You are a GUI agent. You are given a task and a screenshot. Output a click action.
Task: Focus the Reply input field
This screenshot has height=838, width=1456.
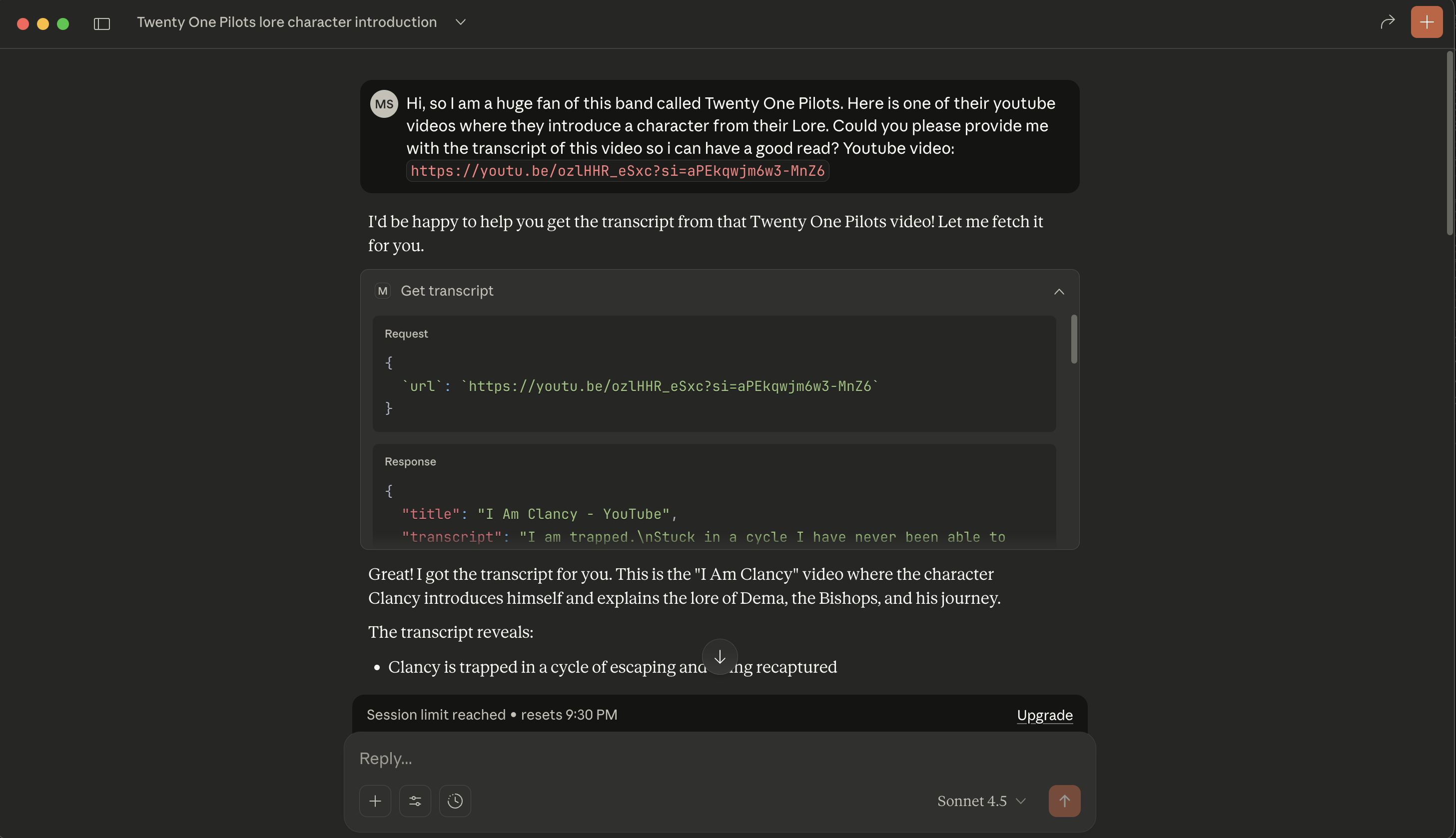click(x=691, y=759)
